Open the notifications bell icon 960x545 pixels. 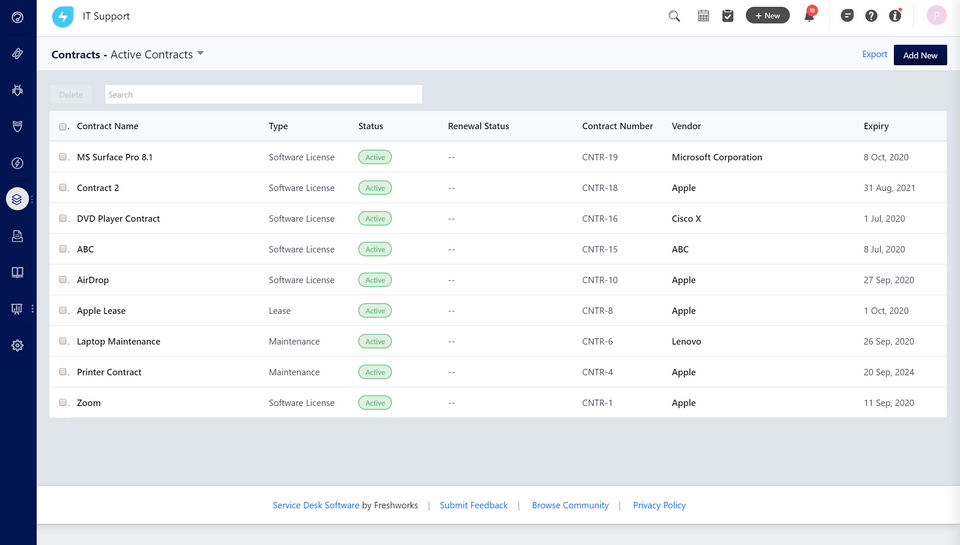tap(809, 16)
